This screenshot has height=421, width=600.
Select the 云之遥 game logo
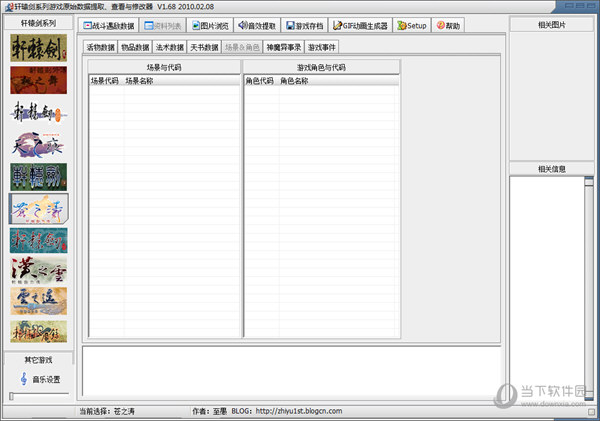40,300
